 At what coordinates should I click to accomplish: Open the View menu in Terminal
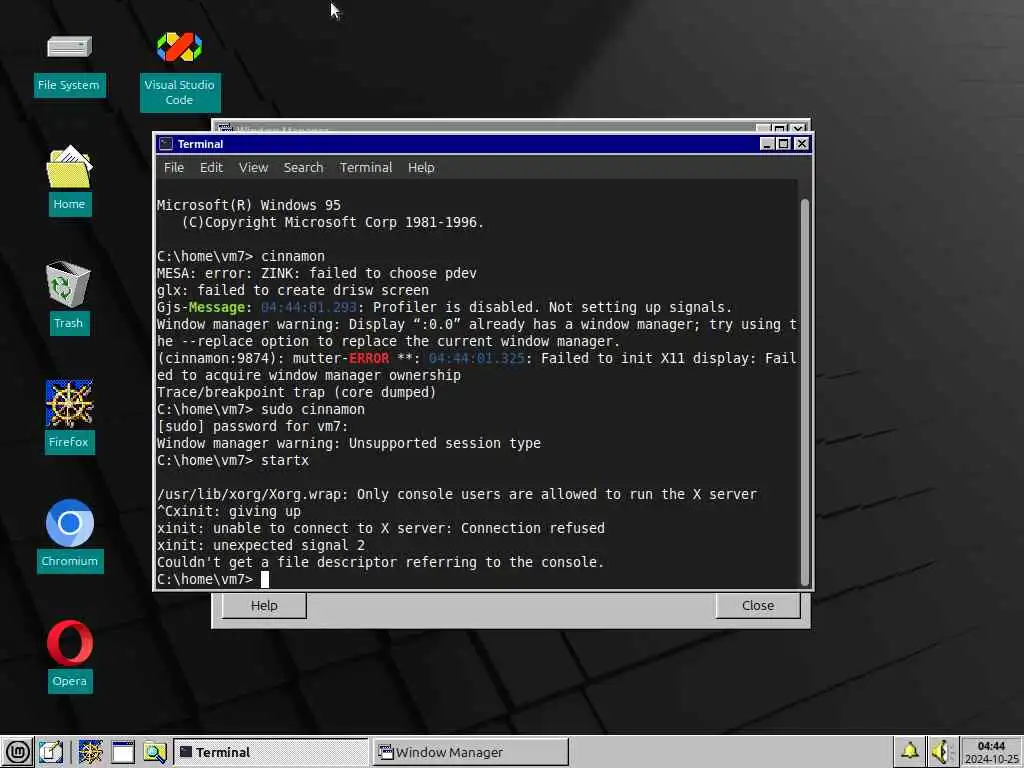(x=253, y=167)
